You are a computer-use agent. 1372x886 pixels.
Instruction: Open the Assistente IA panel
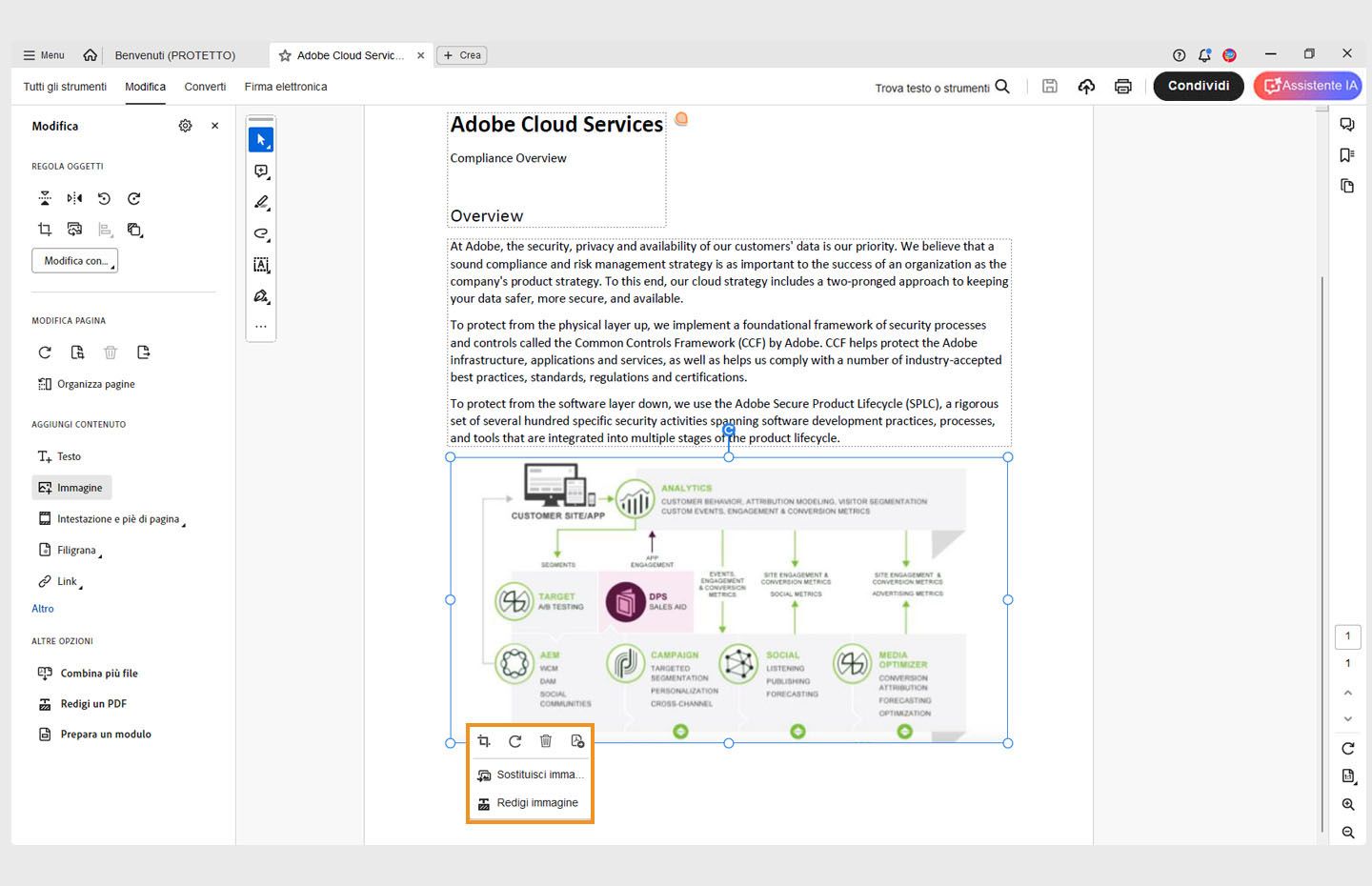point(1307,86)
